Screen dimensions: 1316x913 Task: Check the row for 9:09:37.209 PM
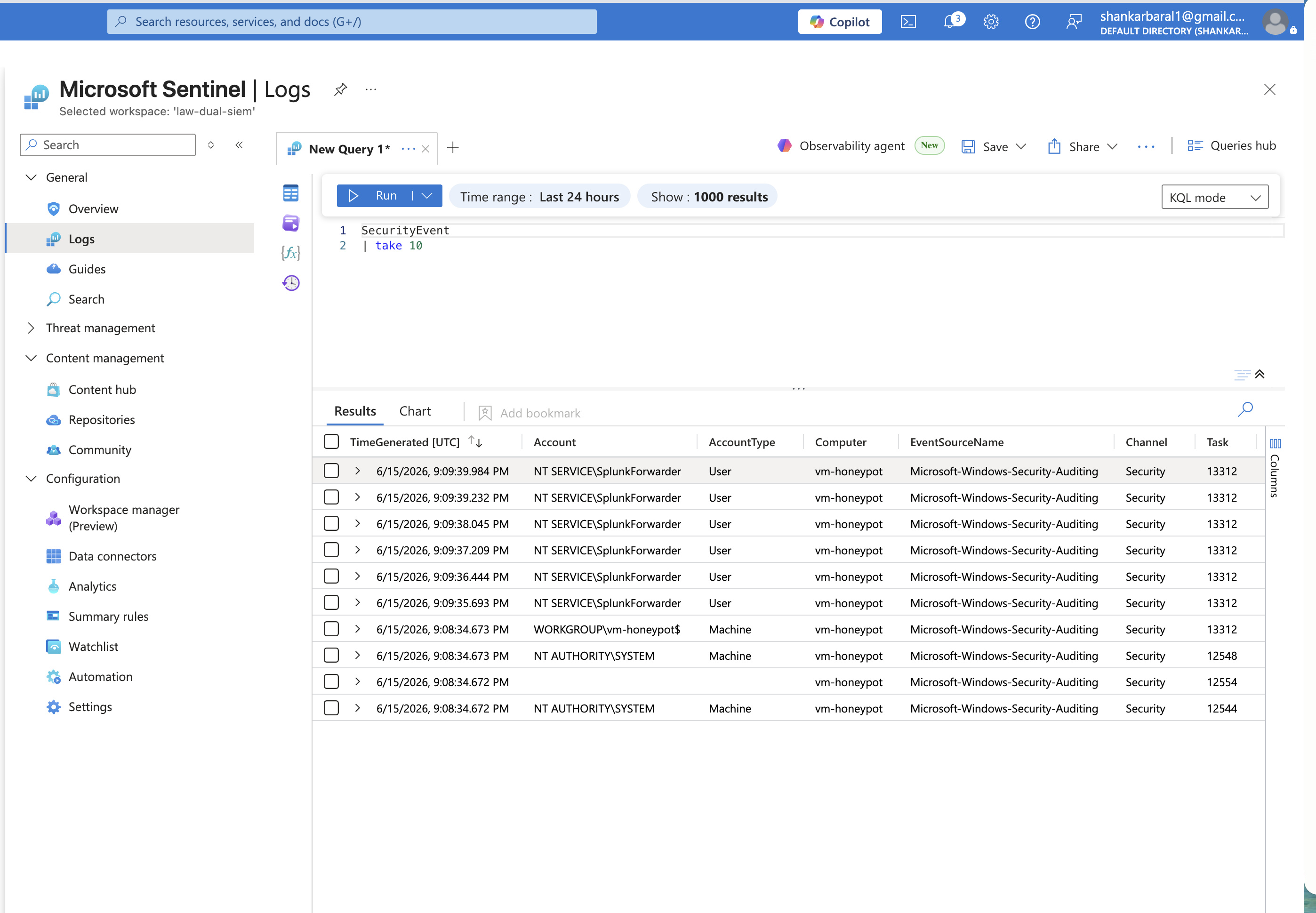click(331, 550)
